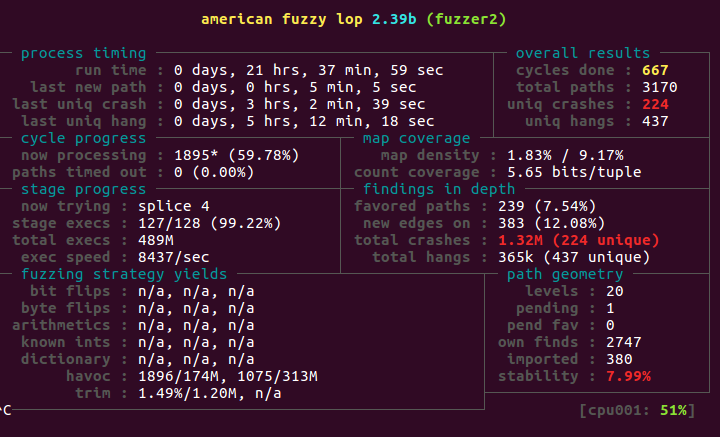Viewport: 720px width, 437px height.
Task: Click the count coverage value 5.65 bits/tuple
Action: point(574,172)
